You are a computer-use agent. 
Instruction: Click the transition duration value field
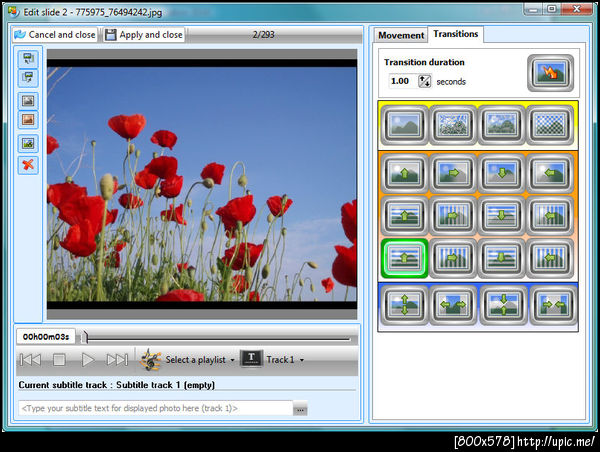402,81
